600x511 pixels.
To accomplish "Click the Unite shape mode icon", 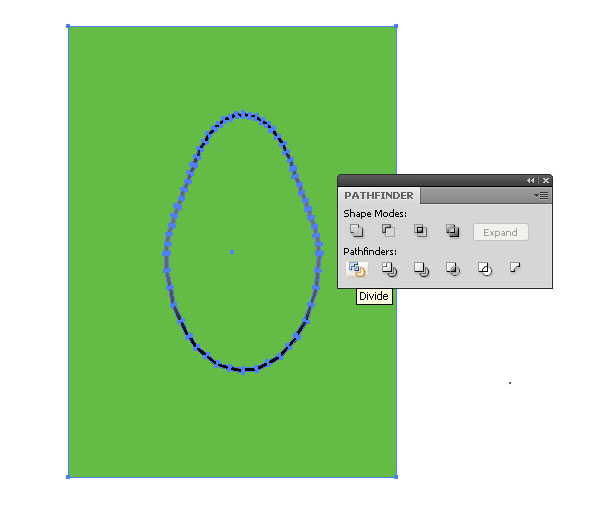I will pos(357,230).
